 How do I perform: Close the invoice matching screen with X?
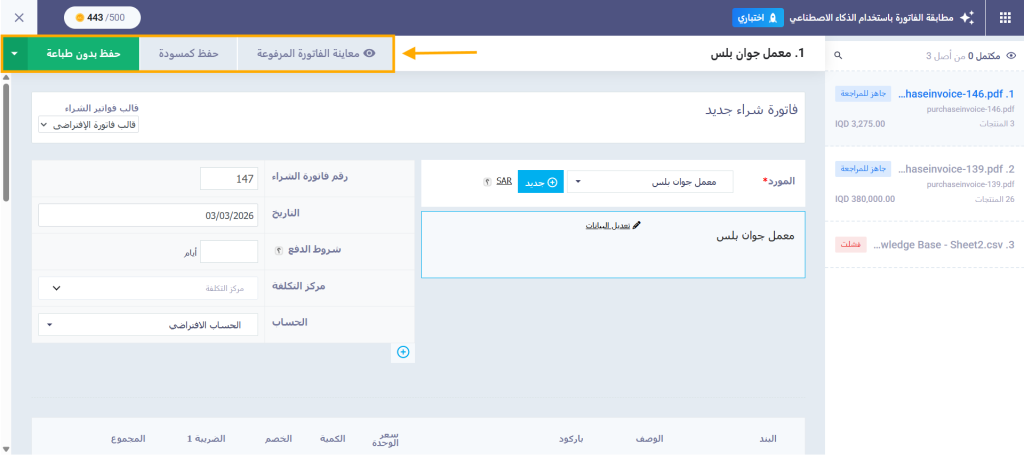tap(19, 17)
